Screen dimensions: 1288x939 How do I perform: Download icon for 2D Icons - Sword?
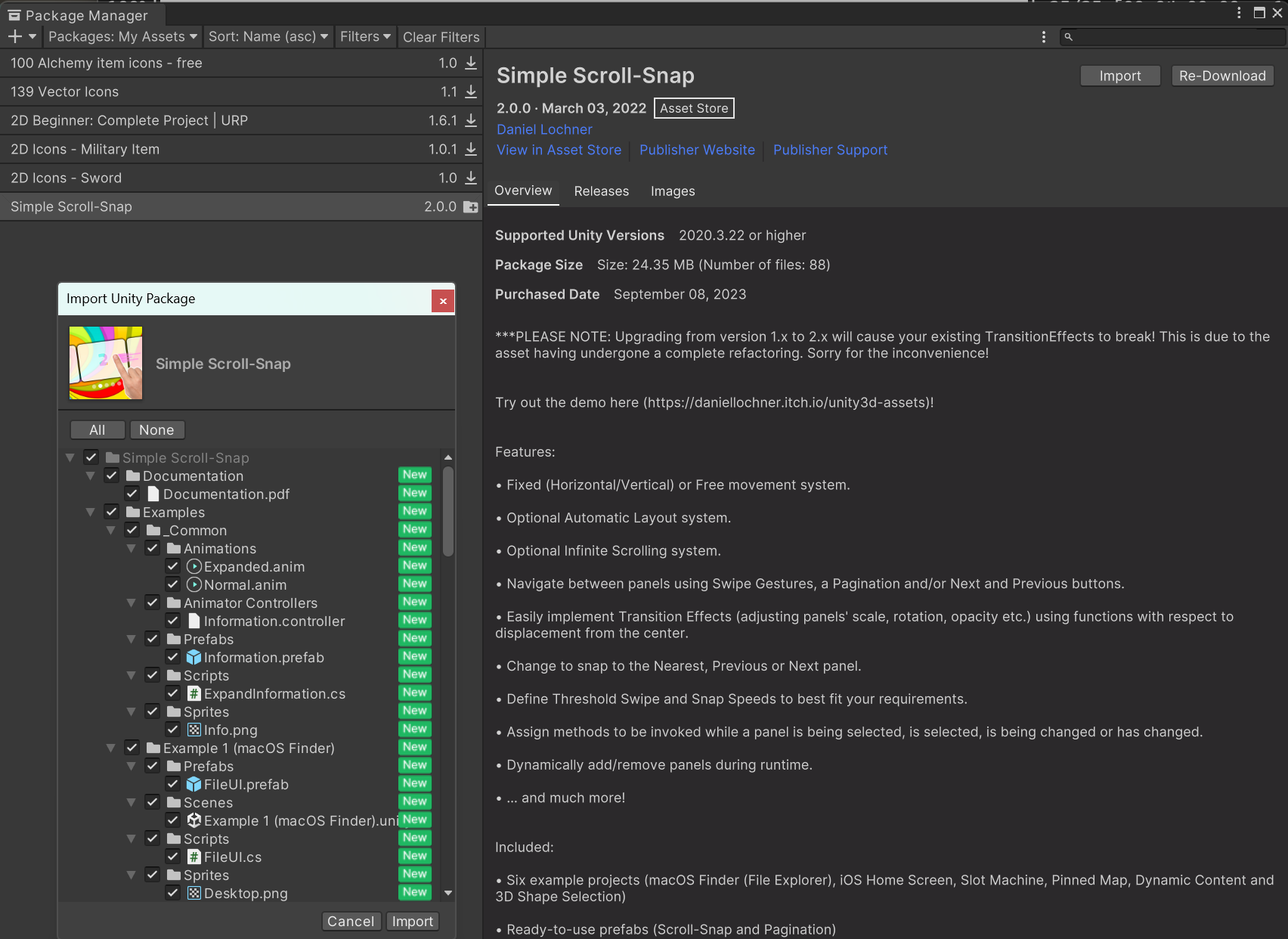coord(471,178)
